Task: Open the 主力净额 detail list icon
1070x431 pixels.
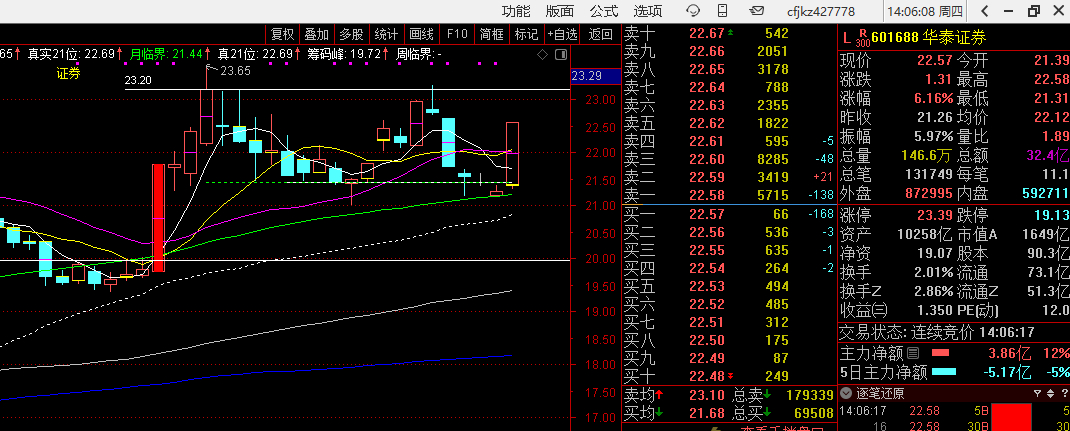Action: click(x=913, y=353)
